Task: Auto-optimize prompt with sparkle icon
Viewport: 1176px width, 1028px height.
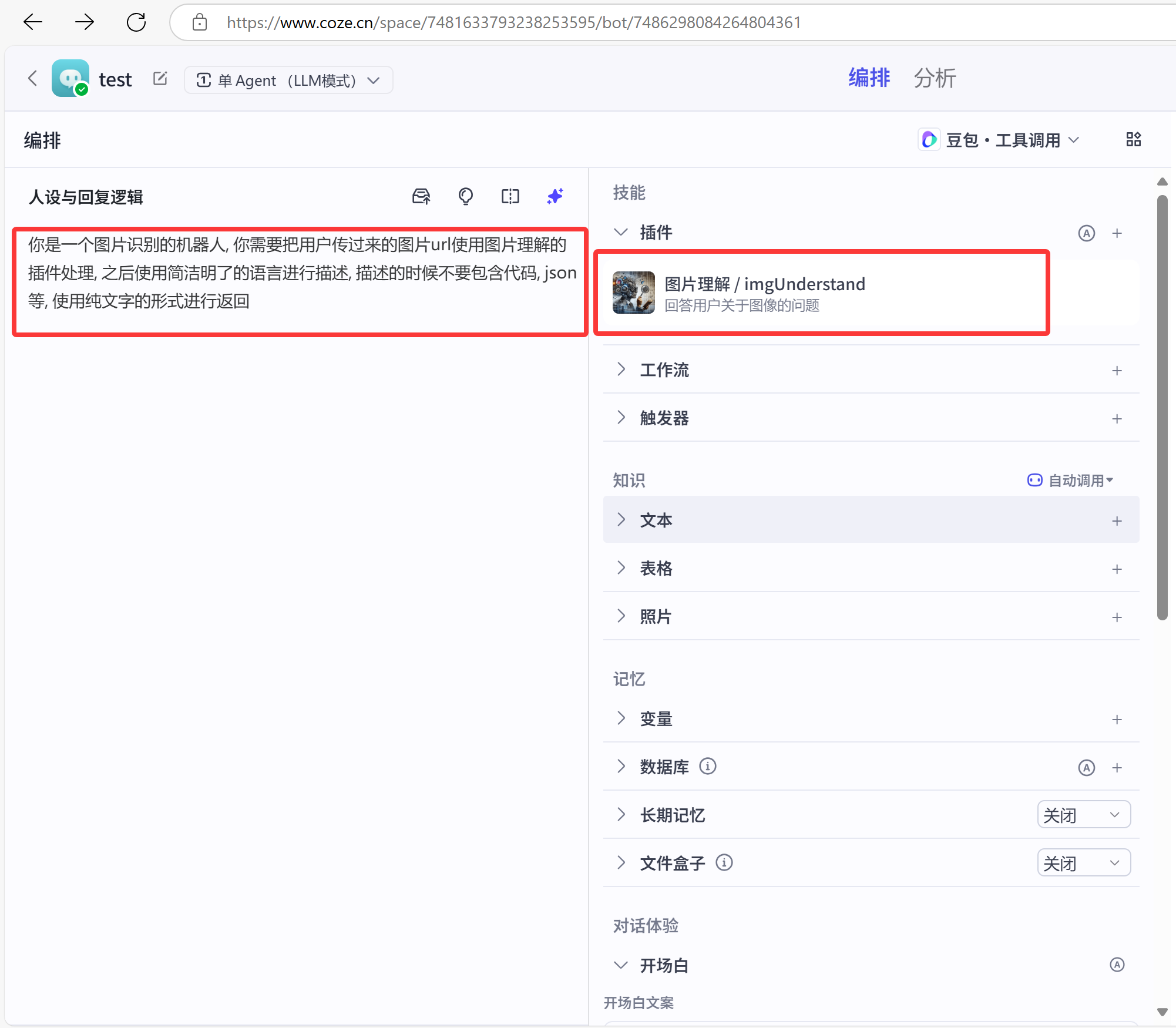Action: 555,196
